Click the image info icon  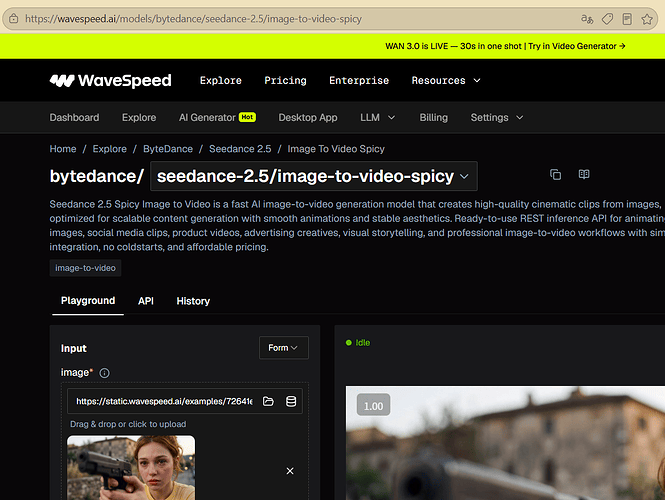point(104,373)
